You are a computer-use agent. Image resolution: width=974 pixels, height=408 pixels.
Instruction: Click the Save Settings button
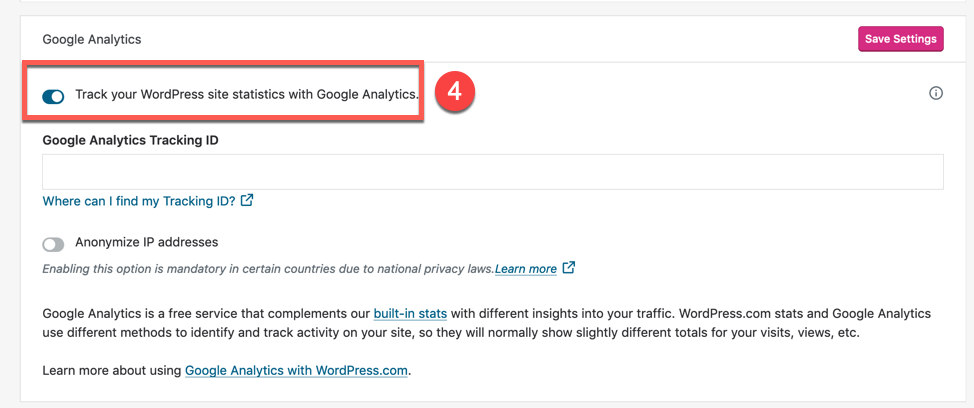click(x=900, y=39)
